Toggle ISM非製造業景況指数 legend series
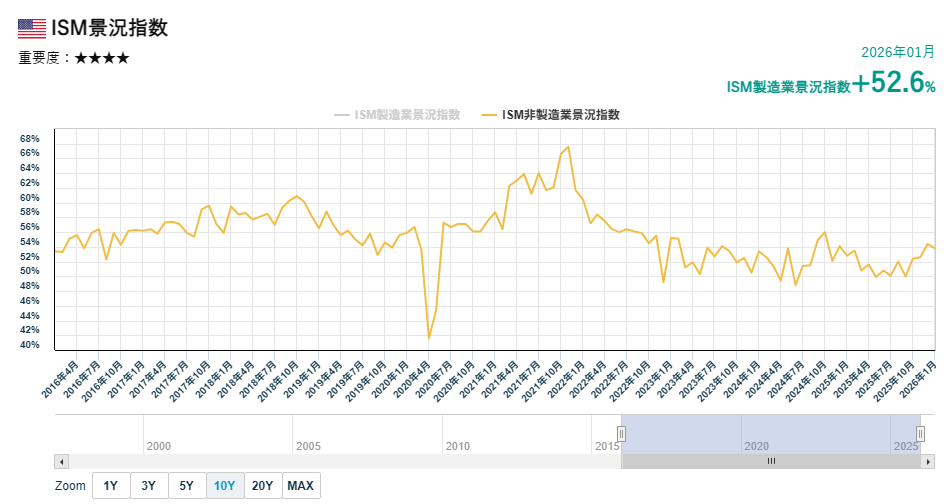 pyautogui.click(x=551, y=115)
